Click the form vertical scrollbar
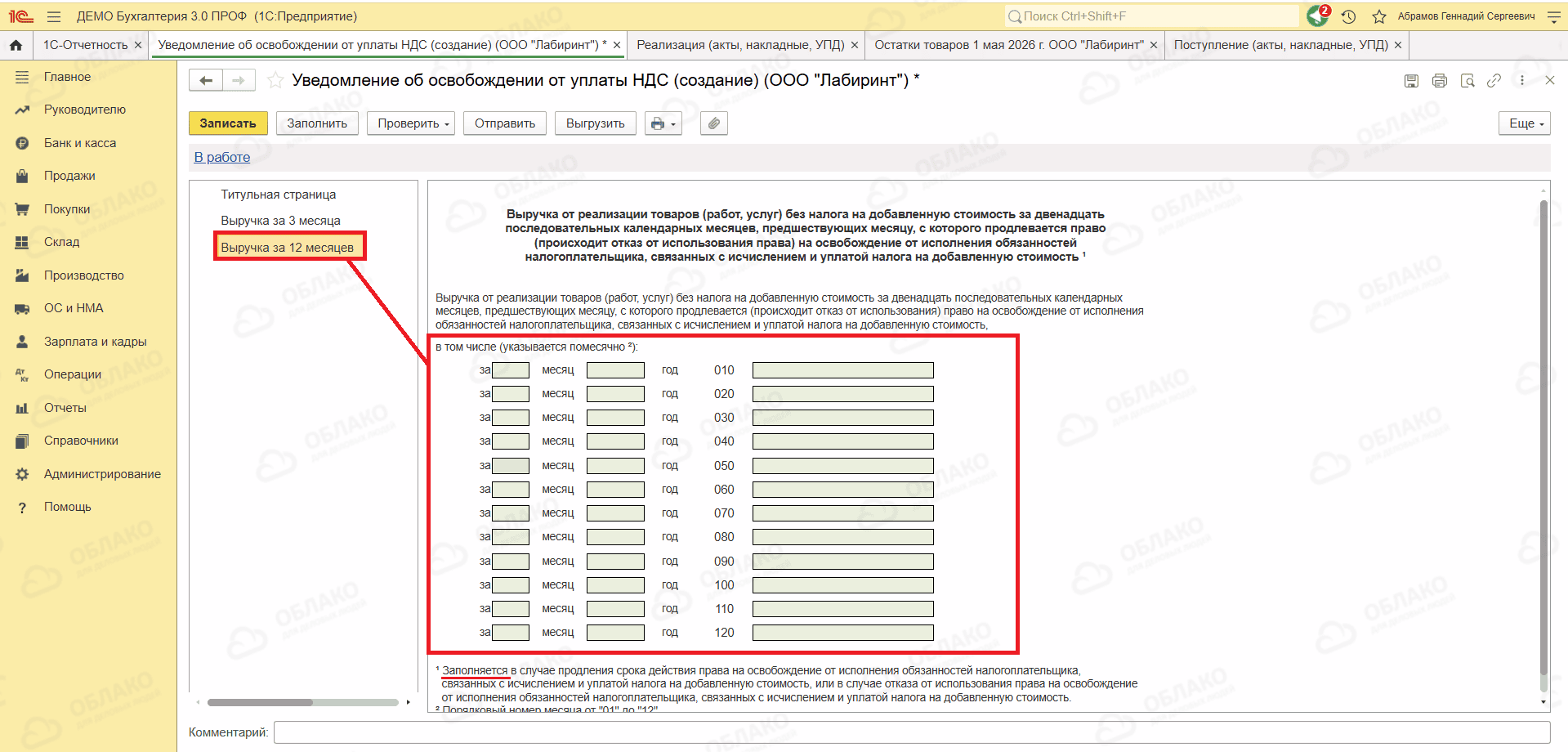Screen dimensions: 1568x752 coord(1543,437)
